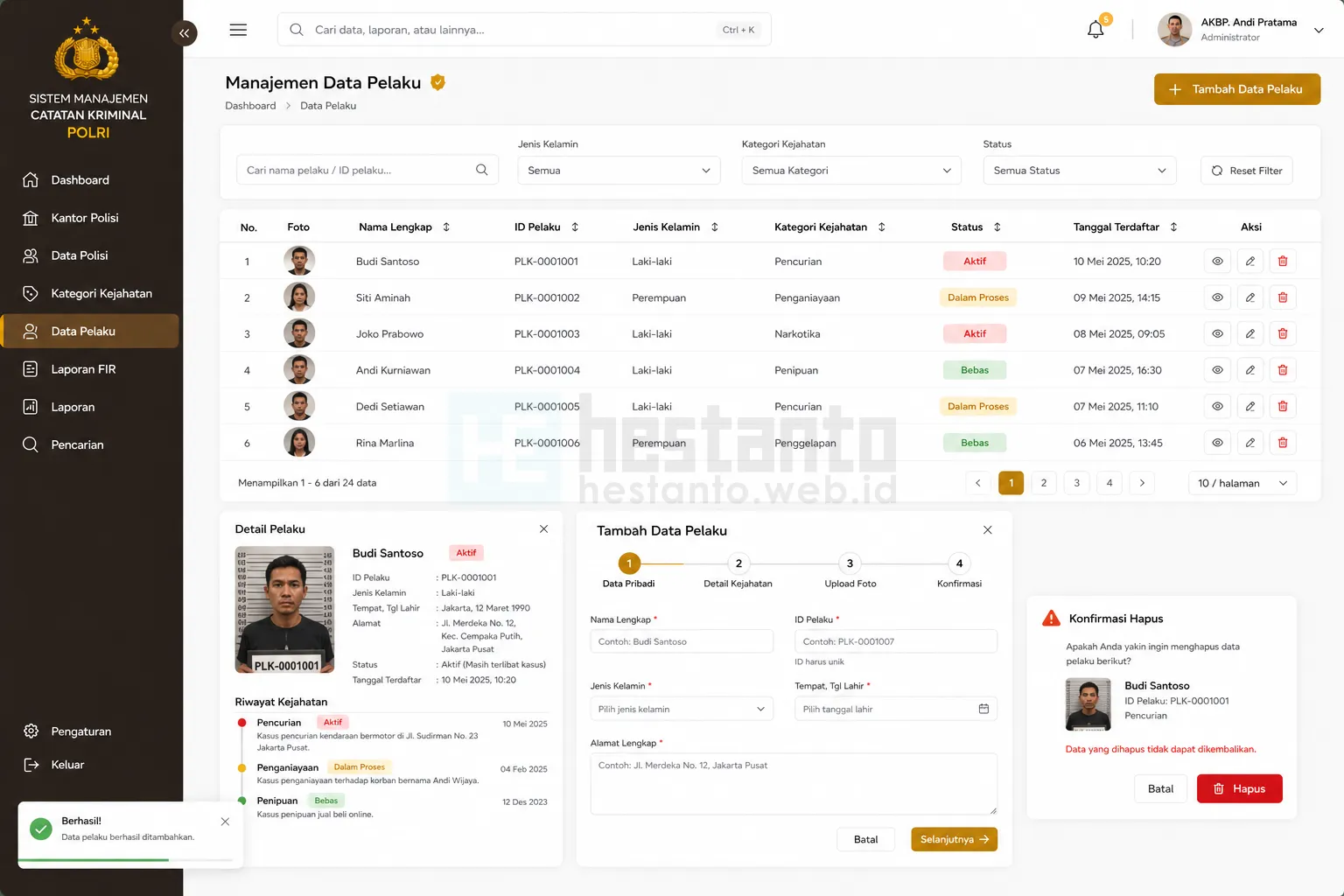Edit Andi Kurniawan record with pencil icon
Viewport: 1344px width, 896px height.
[x=1250, y=370]
